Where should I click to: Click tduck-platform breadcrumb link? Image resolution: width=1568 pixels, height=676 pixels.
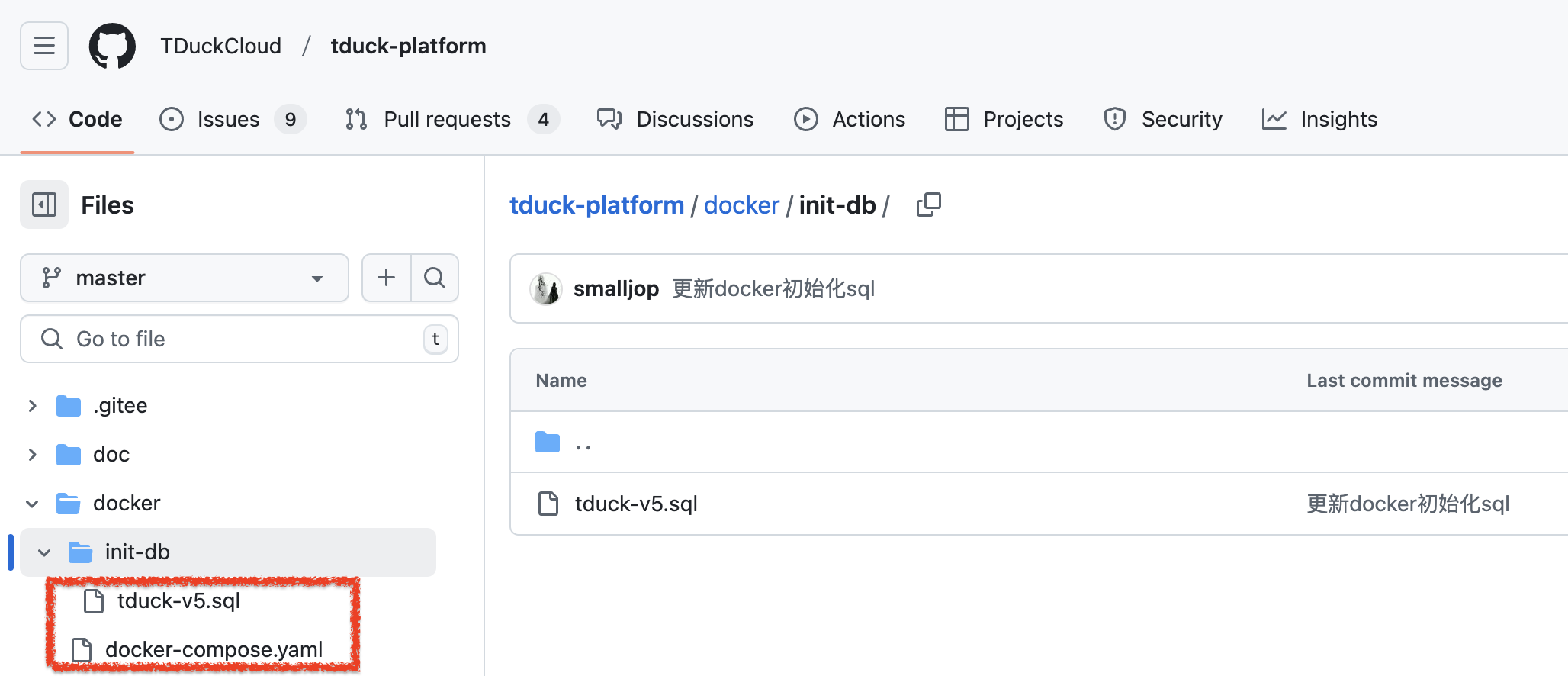tap(596, 205)
